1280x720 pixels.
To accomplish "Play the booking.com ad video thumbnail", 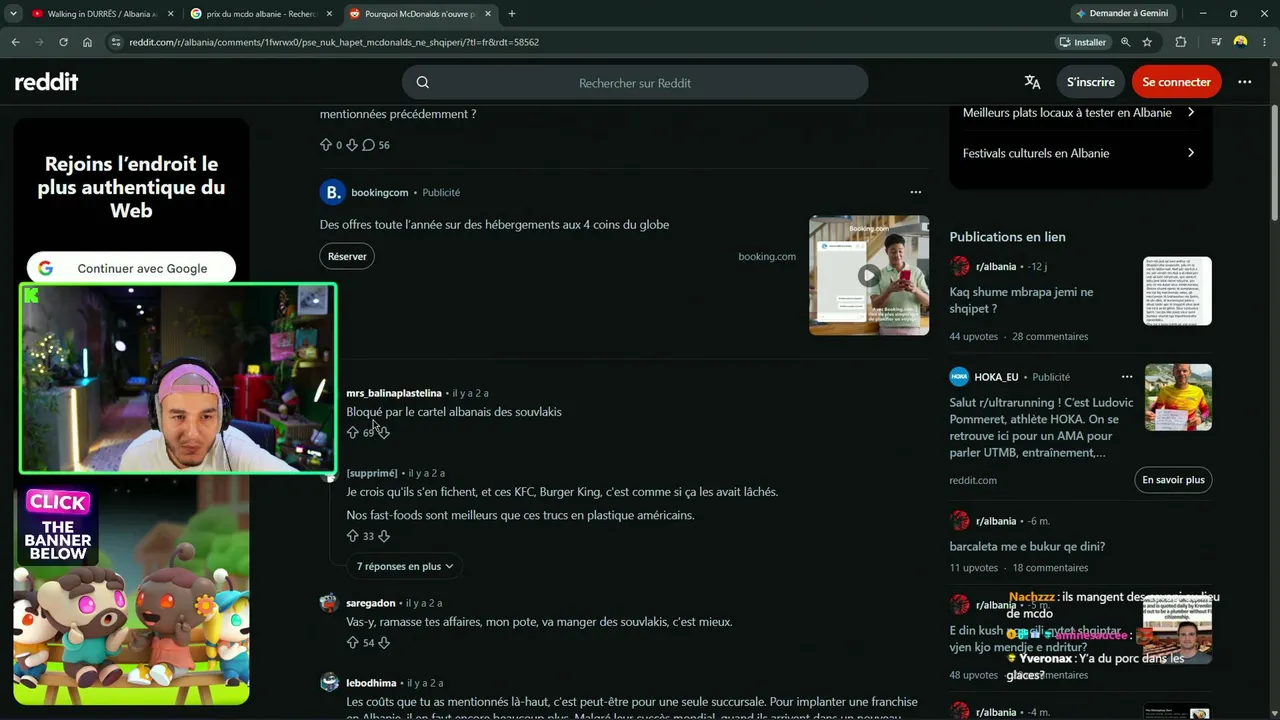I will tap(869, 275).
